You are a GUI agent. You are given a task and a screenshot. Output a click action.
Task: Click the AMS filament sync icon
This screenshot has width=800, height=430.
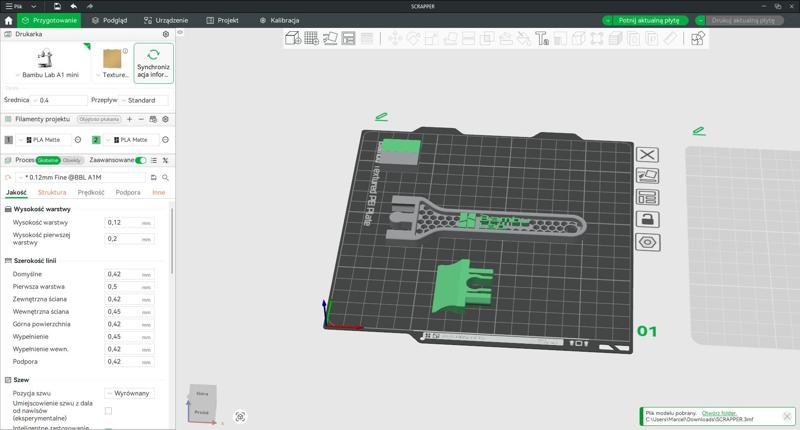click(x=153, y=119)
